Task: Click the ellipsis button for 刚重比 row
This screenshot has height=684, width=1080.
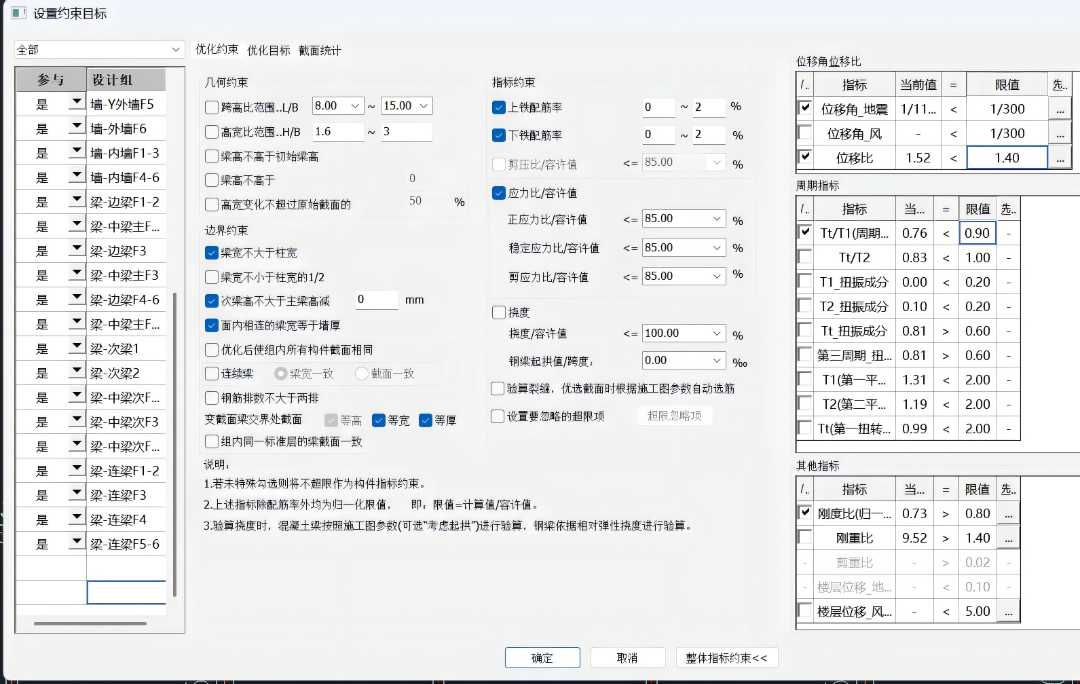Action: (1008, 537)
